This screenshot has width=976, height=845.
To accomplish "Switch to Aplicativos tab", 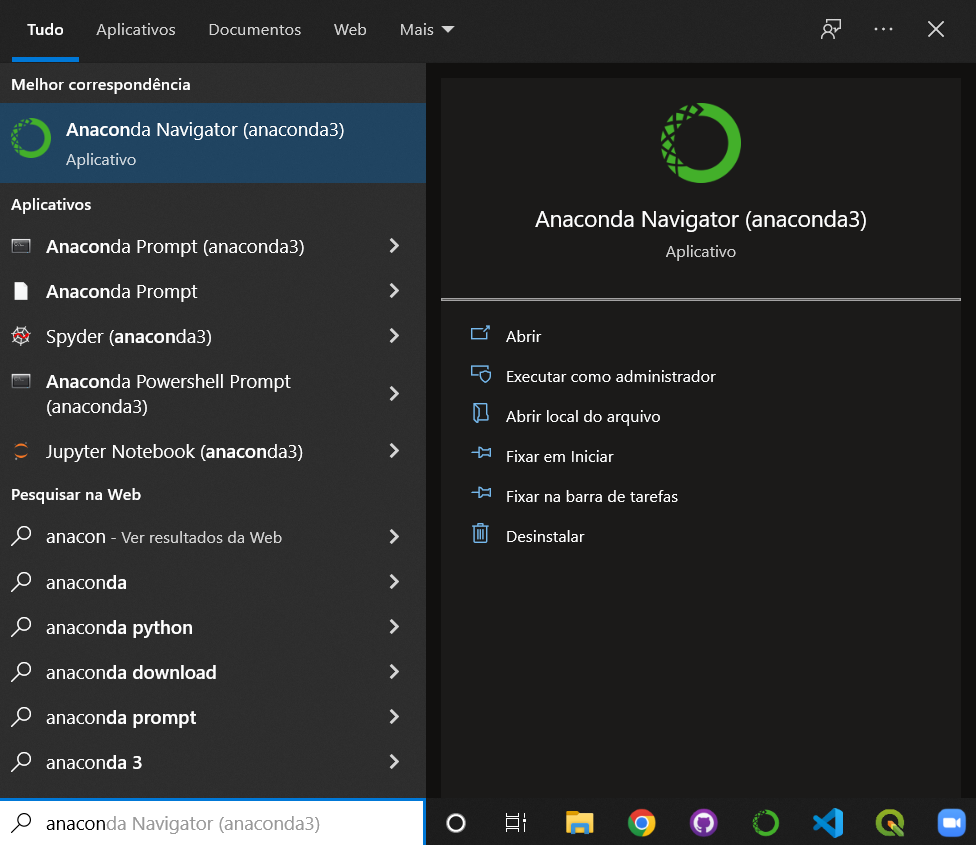I will tap(136, 29).
